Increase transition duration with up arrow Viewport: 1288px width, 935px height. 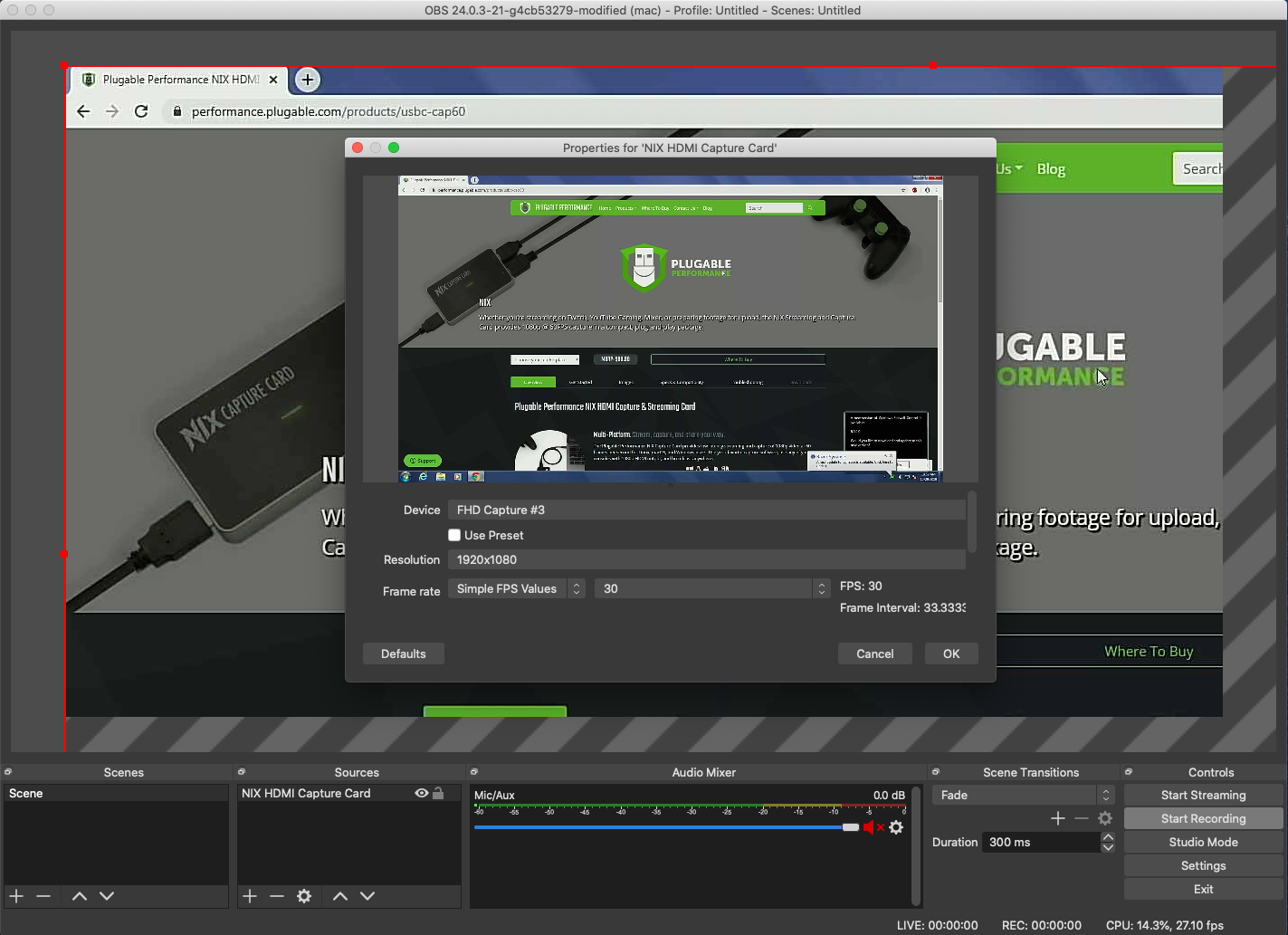pyautogui.click(x=1108, y=836)
